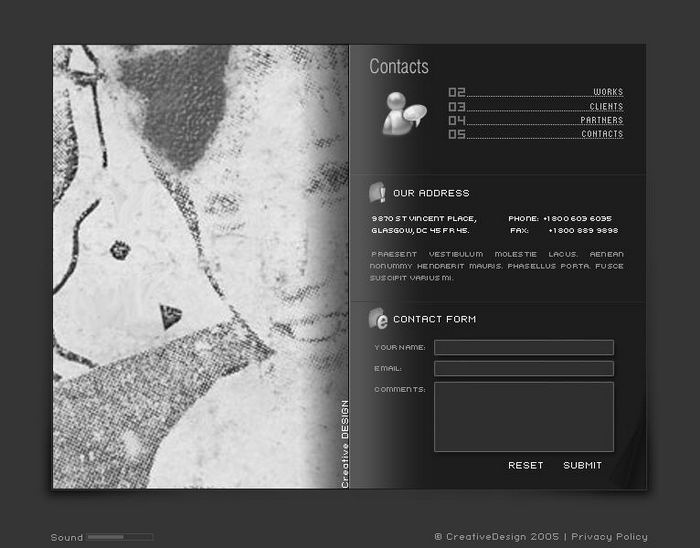Click the 04 number beside Partners

point(457,120)
